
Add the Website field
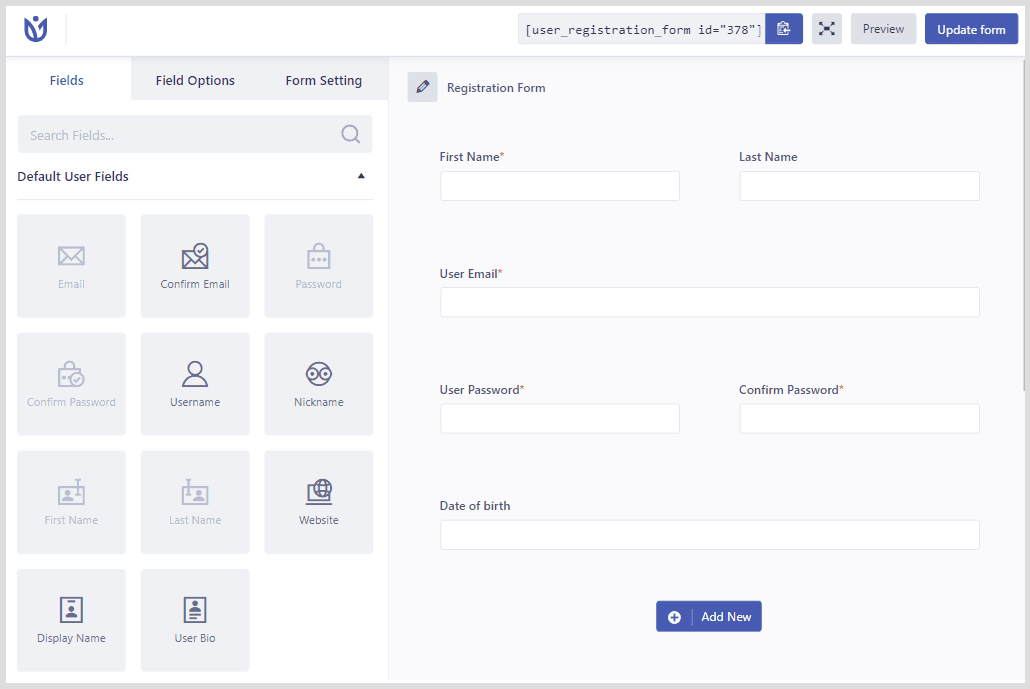[319, 502]
